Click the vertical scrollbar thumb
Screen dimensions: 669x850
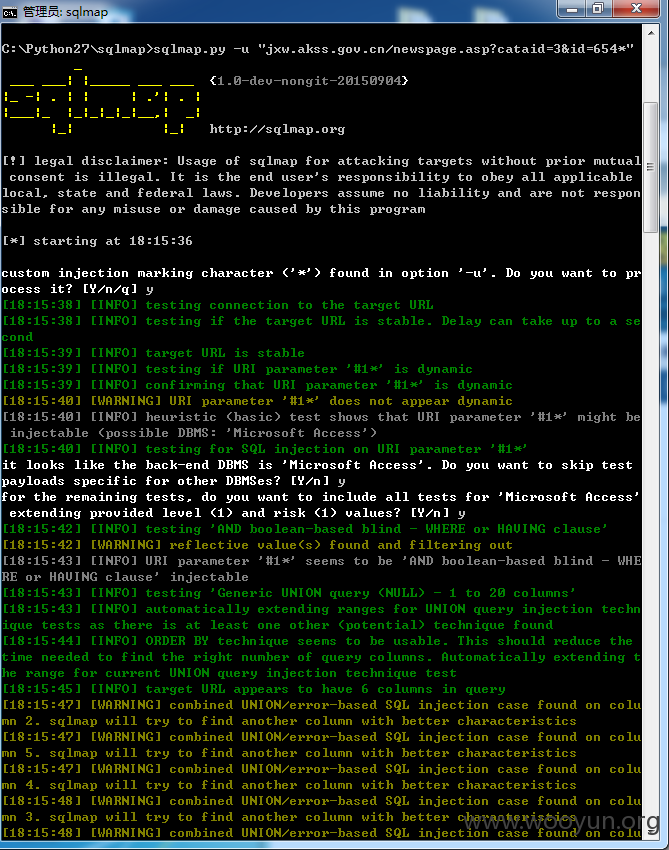click(x=651, y=167)
